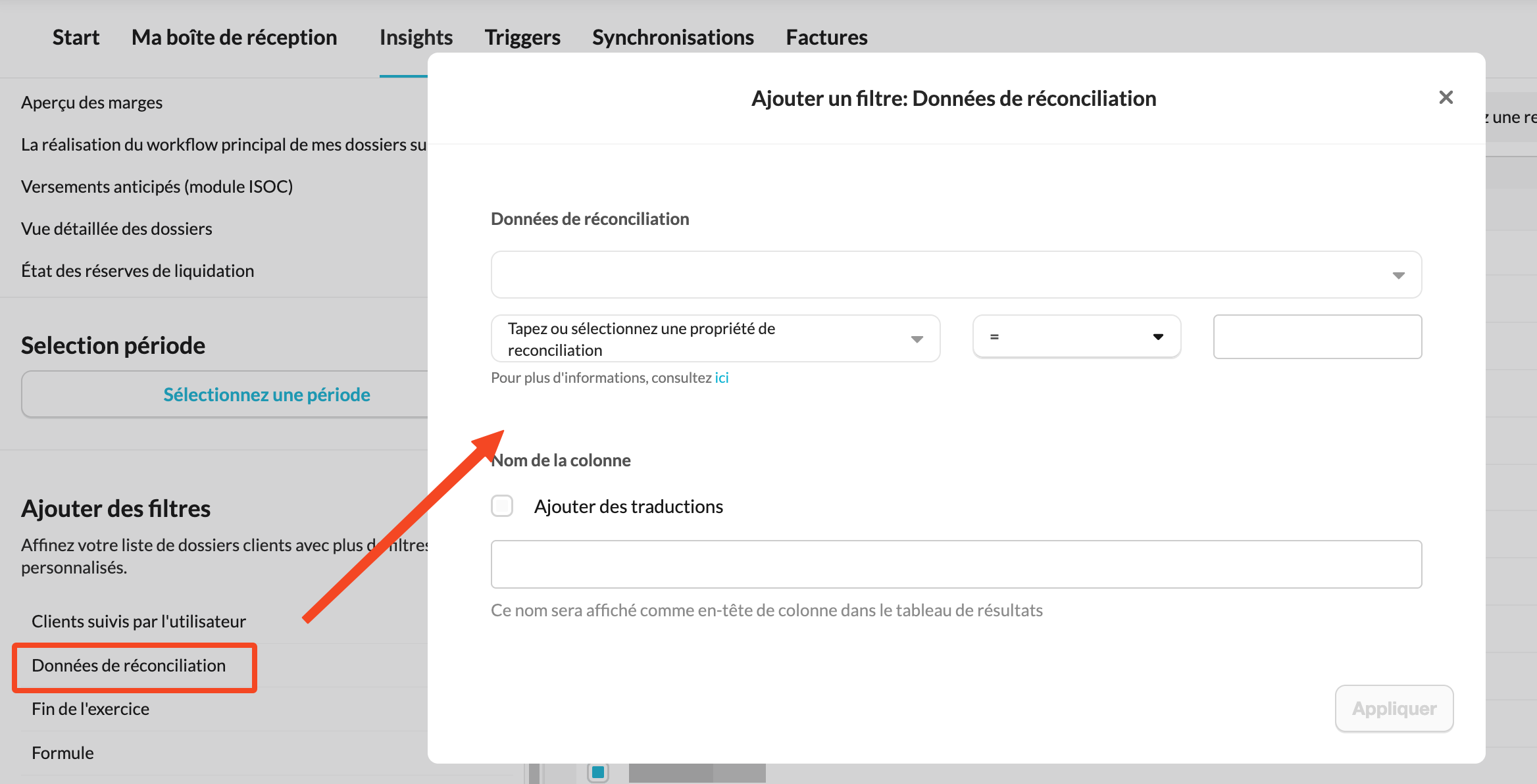1537x784 pixels.
Task: Tick the Ajouter des traductions checkbox
Action: (x=502, y=506)
